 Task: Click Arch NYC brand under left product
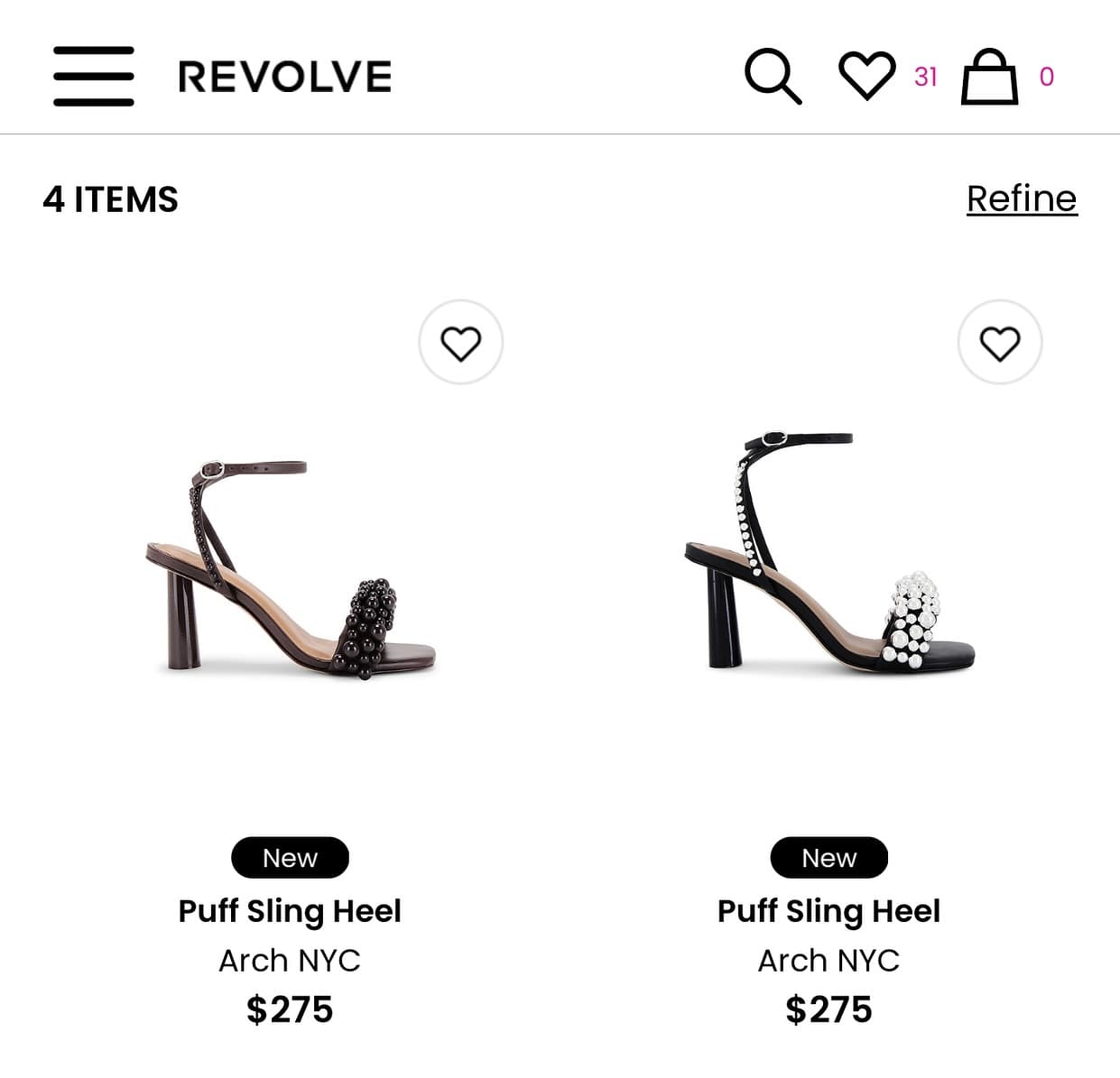coord(290,961)
